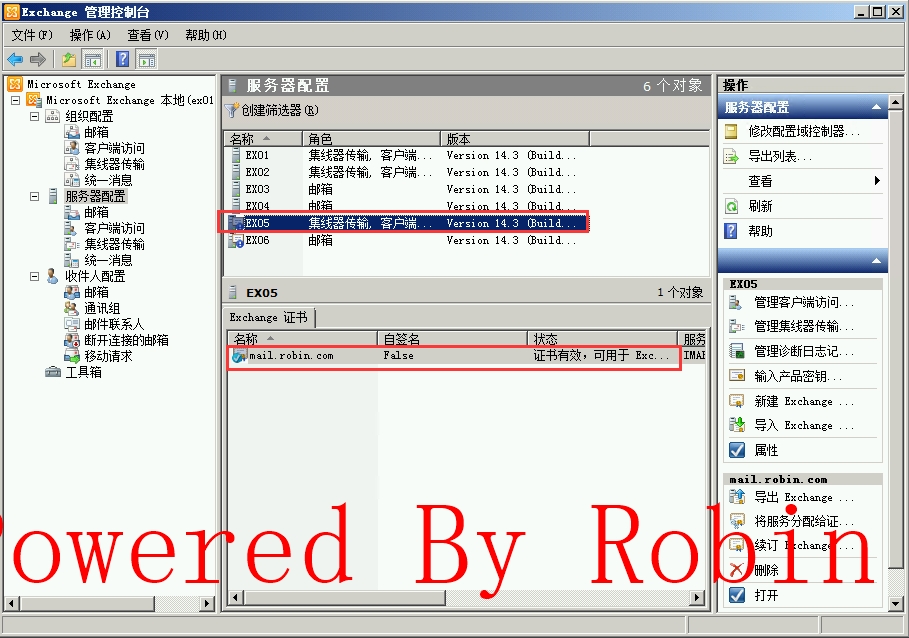This screenshot has width=909, height=638.
Task: Select root Microsoft Exchange tree node
Action: (x=81, y=84)
